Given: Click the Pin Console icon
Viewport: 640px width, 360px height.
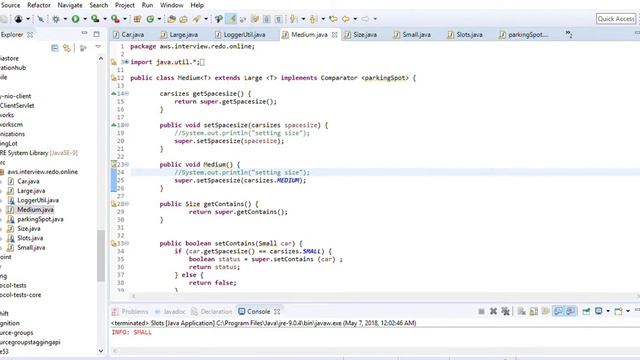Looking at the screenshot, I should pyautogui.click(x=587, y=311).
